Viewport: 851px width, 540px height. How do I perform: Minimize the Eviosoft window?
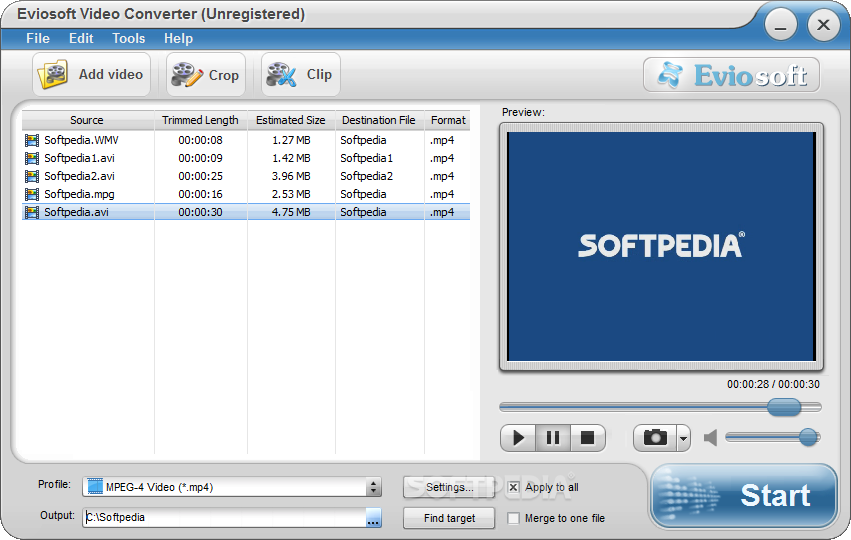click(781, 26)
